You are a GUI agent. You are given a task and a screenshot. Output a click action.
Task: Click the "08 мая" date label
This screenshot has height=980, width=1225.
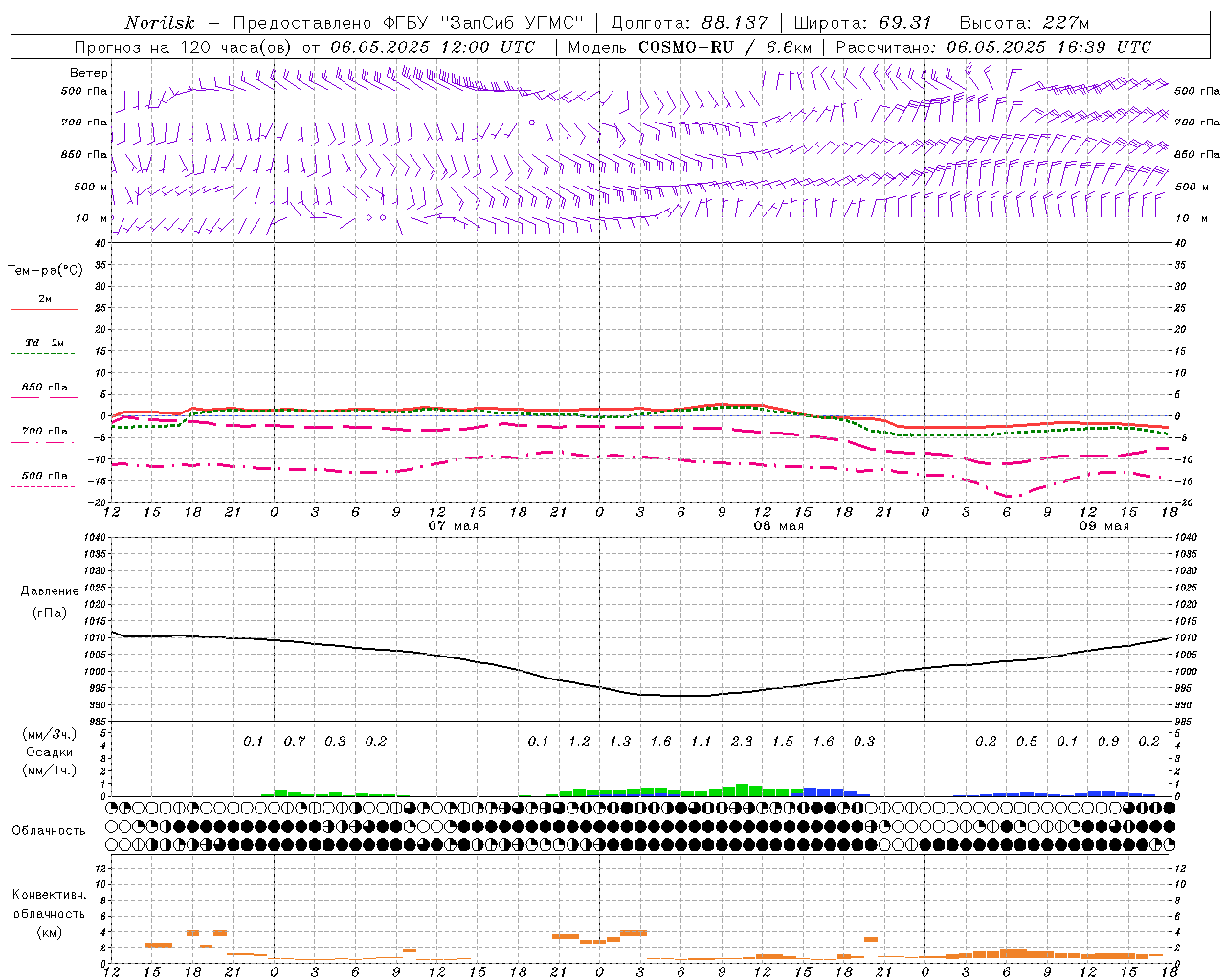(x=779, y=526)
